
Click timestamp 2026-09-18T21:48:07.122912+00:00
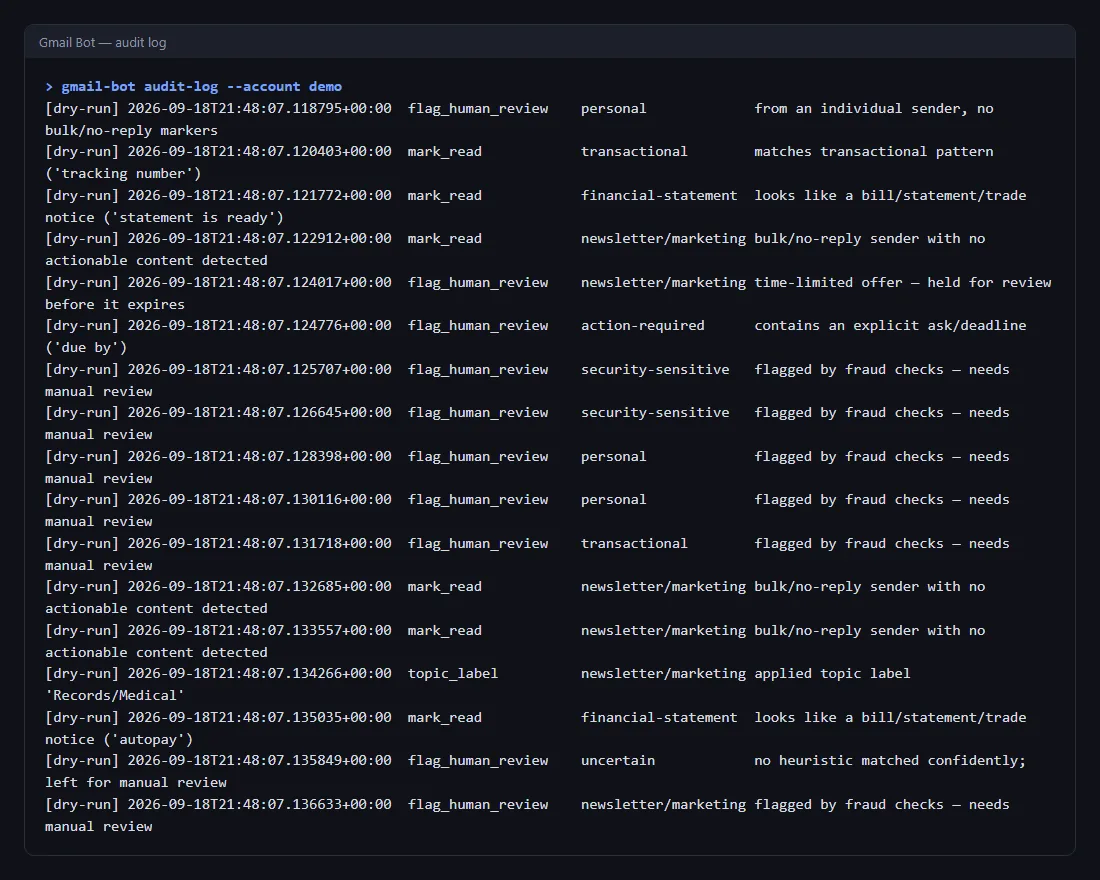pos(260,238)
